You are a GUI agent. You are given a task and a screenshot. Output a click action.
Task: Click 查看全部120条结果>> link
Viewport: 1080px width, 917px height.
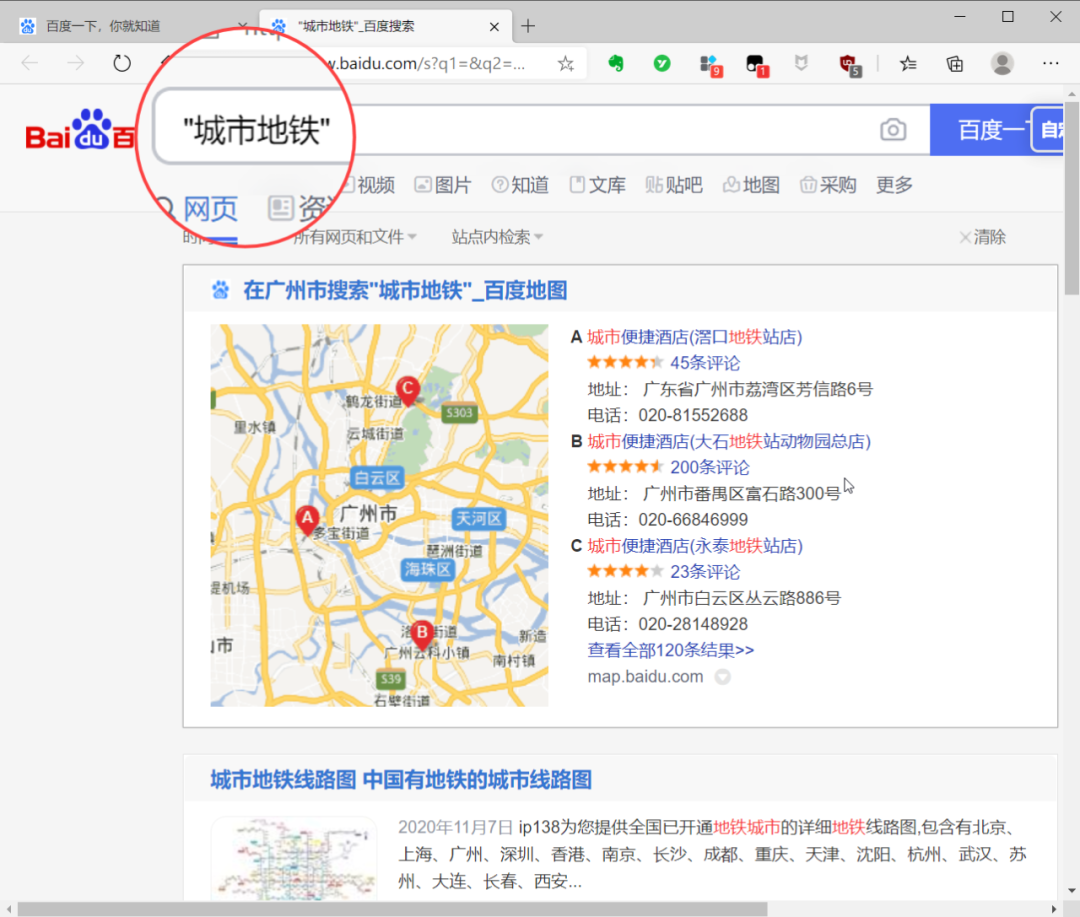(x=670, y=650)
